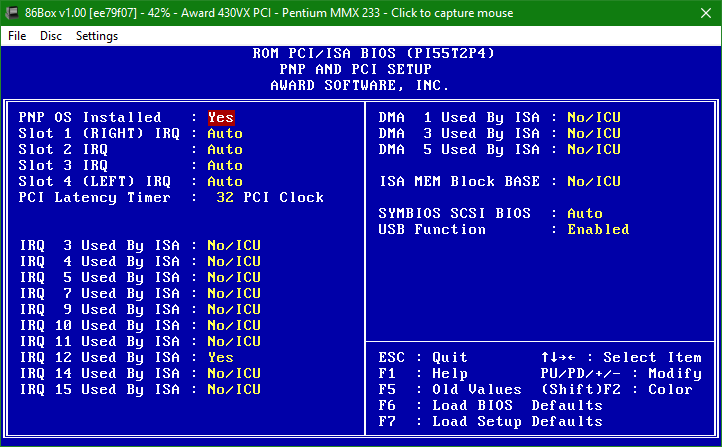Click IRQ 4 Used By ISA value
The image size is (722, 447).
[234, 261]
